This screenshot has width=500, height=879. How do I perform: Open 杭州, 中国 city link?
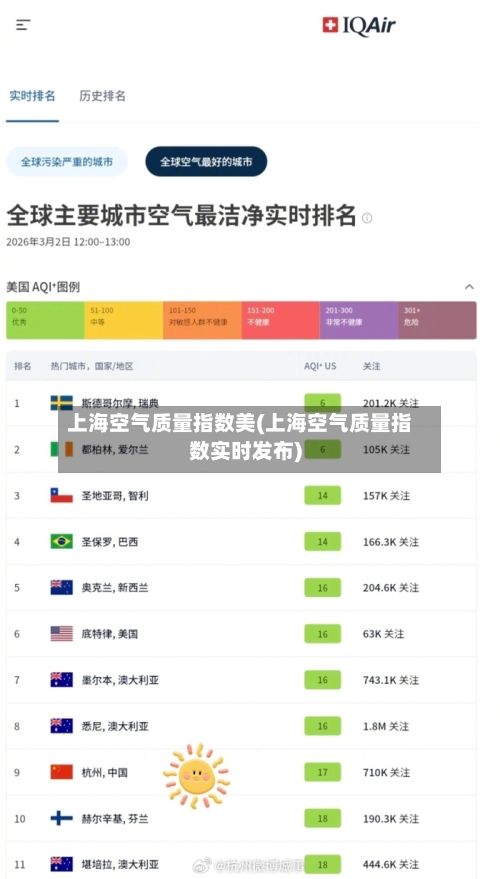click(x=105, y=772)
